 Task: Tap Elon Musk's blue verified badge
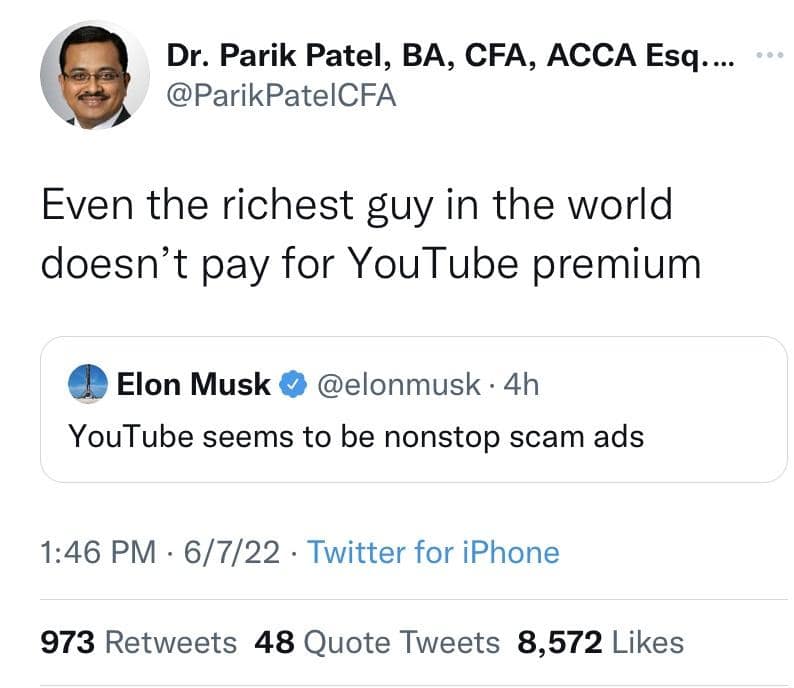pos(292,385)
